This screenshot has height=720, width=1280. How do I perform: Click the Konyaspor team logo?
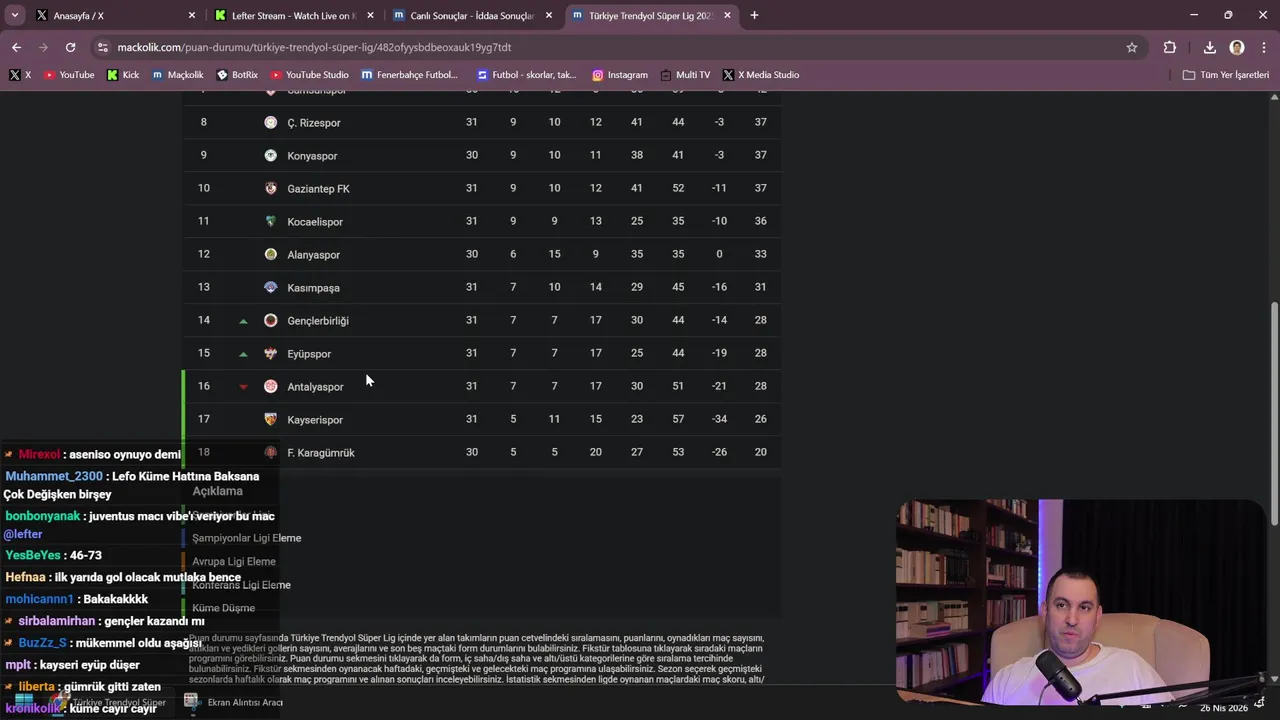tap(270, 155)
